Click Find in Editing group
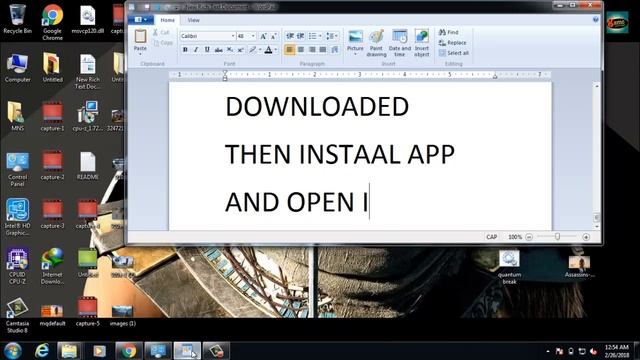This screenshot has height=360, width=640. [x=449, y=32]
